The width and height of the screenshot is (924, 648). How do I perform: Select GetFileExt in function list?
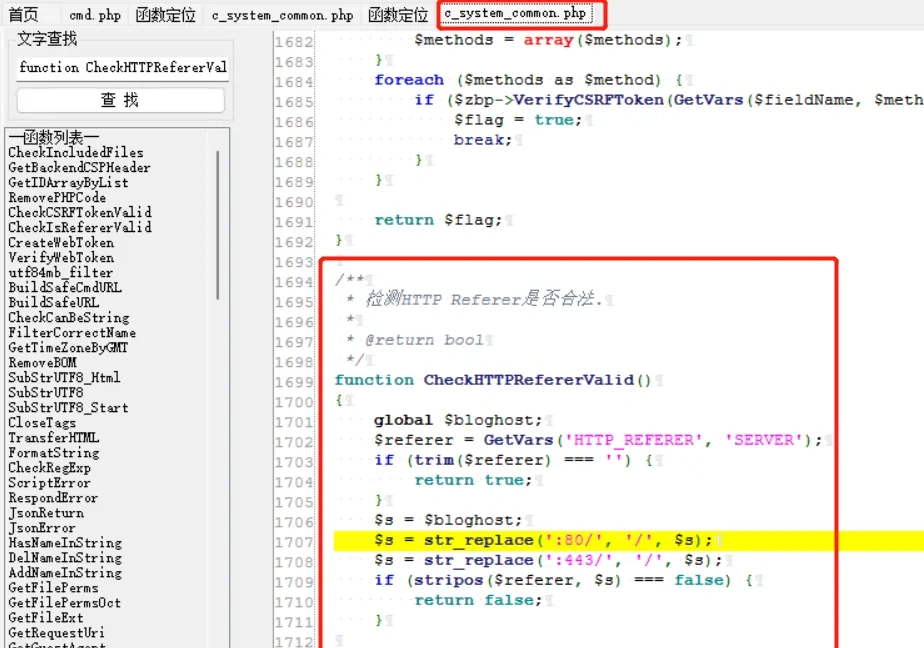click(x=45, y=617)
